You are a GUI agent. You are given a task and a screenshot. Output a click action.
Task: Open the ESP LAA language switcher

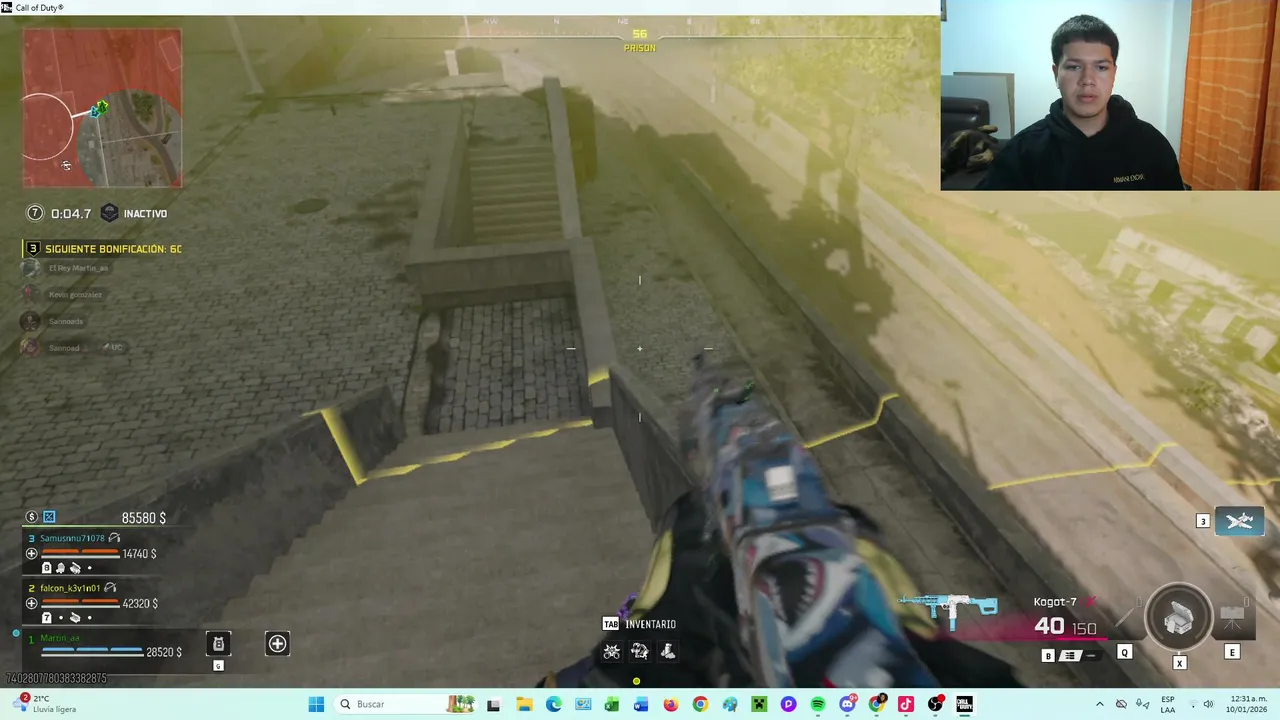pyautogui.click(x=1168, y=704)
